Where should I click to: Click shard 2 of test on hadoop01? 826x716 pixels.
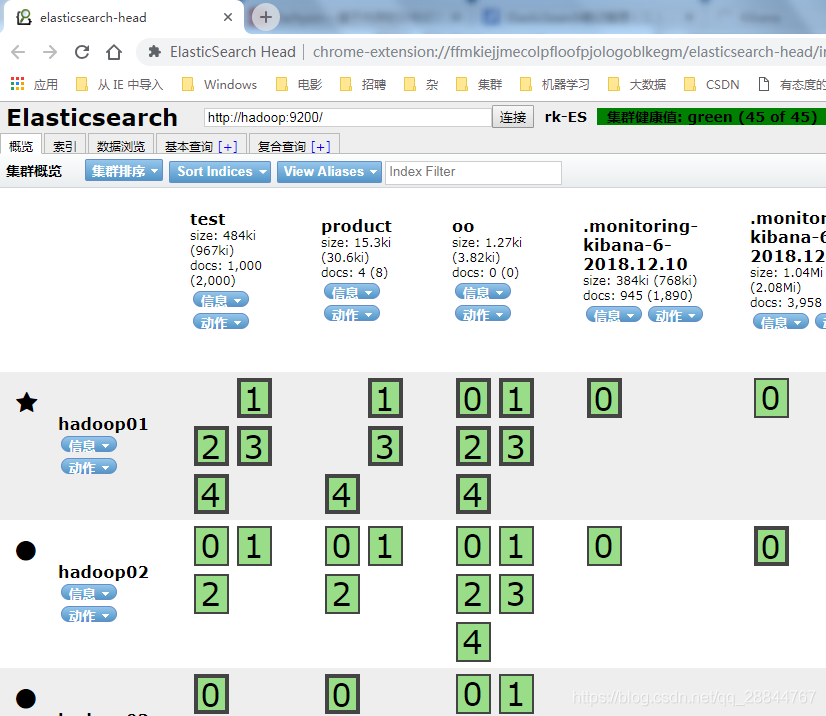tap(211, 446)
